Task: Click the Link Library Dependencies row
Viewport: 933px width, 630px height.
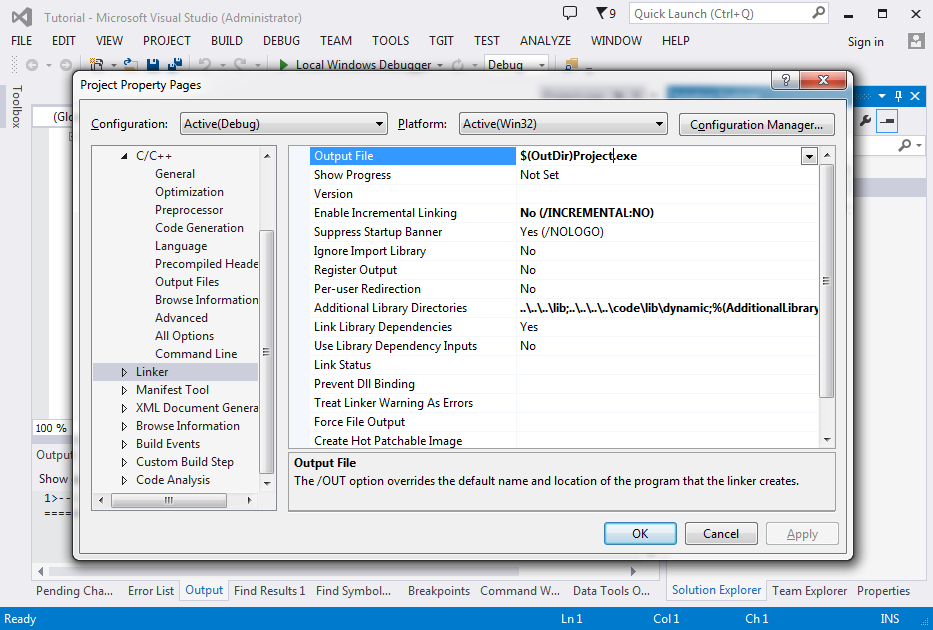Action: [x=564, y=327]
